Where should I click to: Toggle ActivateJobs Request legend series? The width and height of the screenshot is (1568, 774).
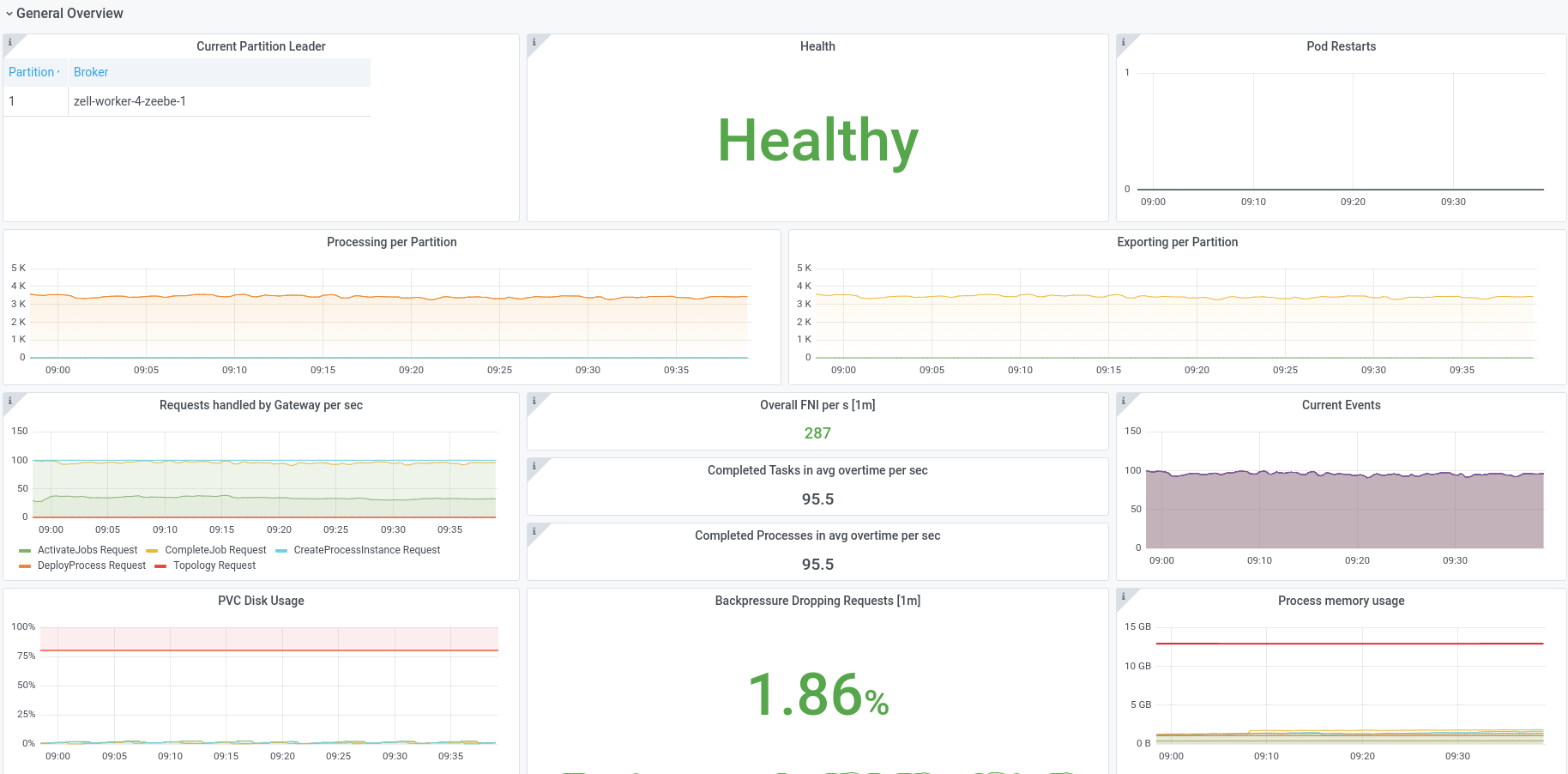pos(87,550)
